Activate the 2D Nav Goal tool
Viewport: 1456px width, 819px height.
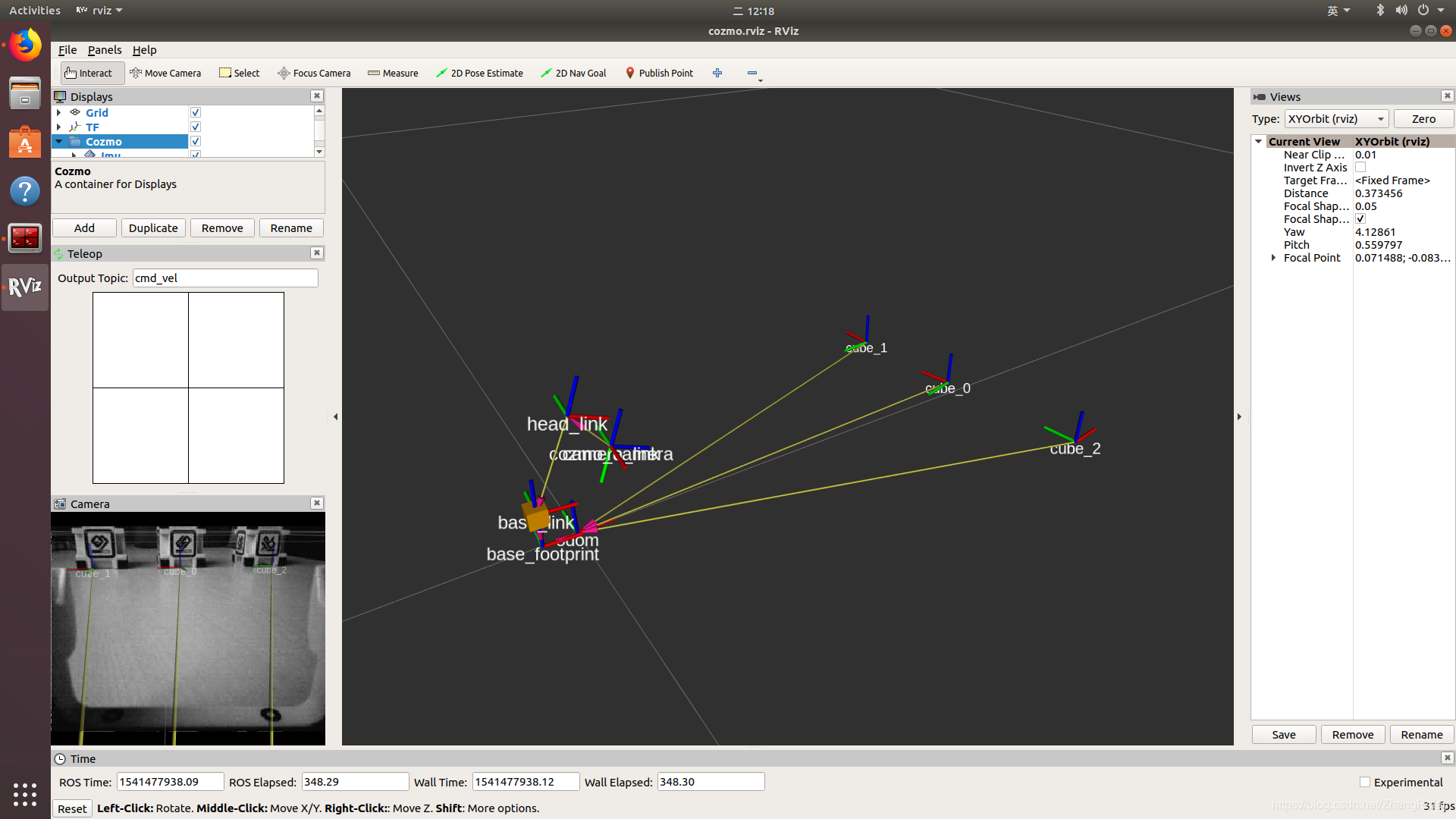coord(573,73)
